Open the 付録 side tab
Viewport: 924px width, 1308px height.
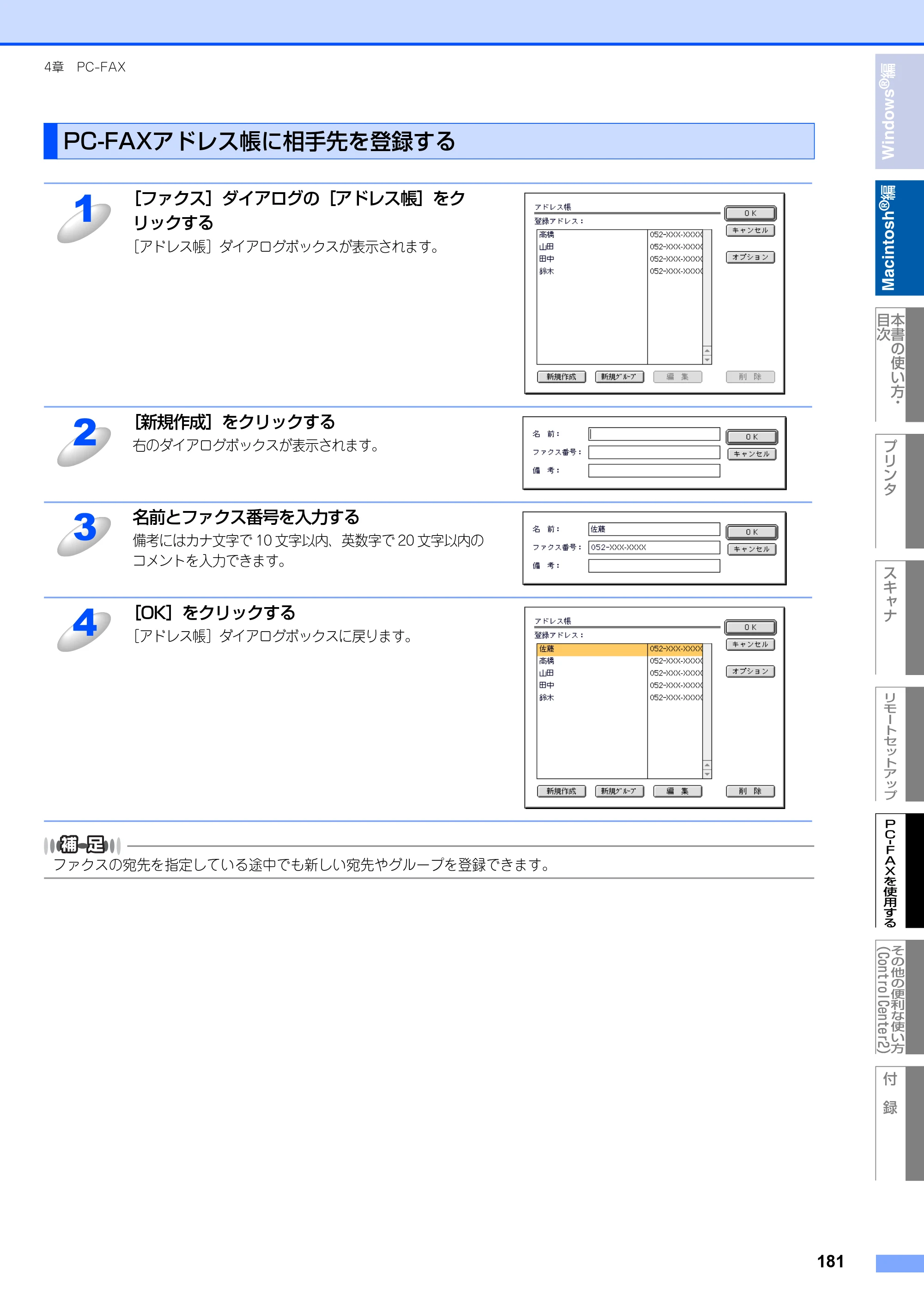click(x=899, y=1124)
